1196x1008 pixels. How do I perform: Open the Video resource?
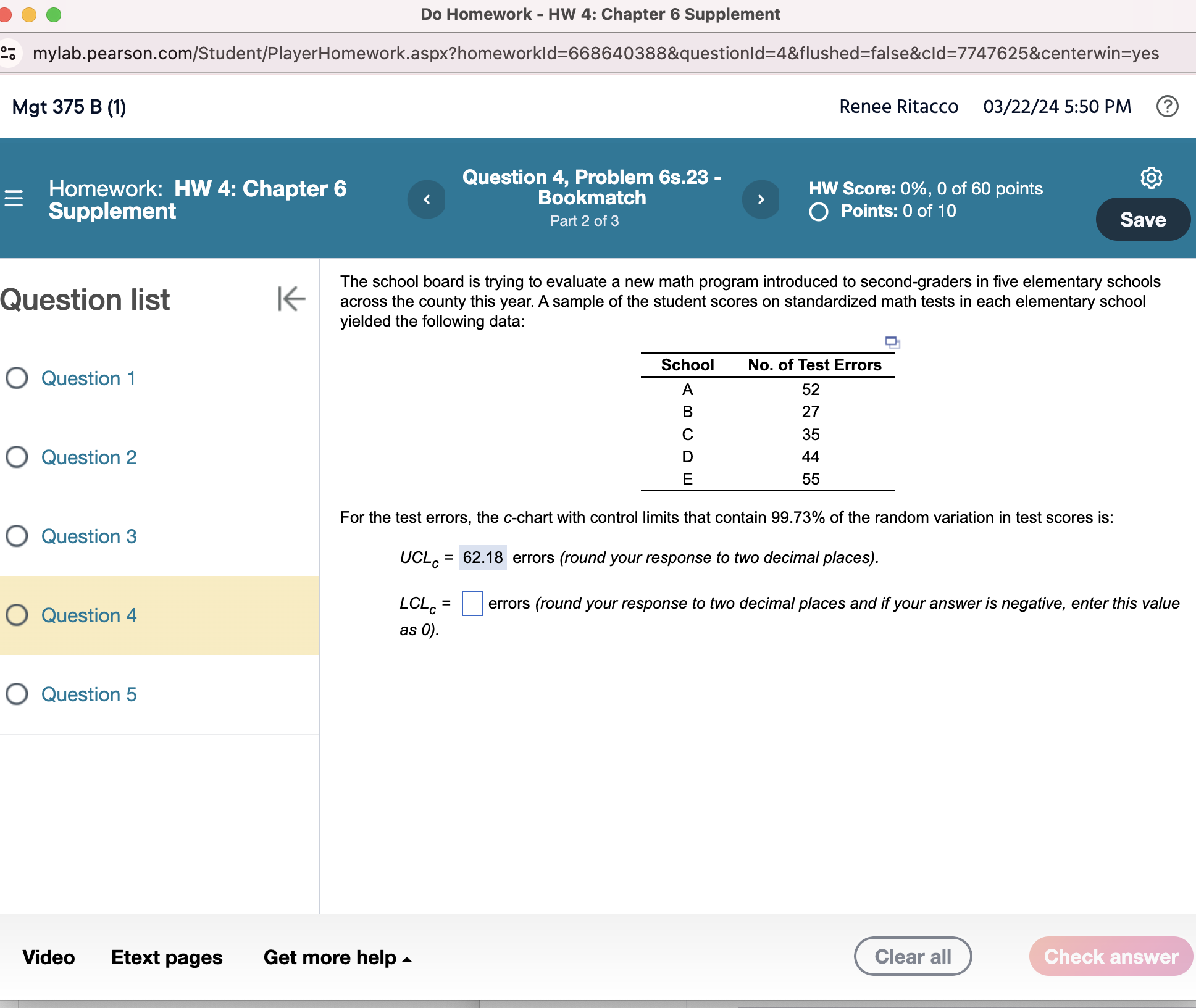coord(49,957)
